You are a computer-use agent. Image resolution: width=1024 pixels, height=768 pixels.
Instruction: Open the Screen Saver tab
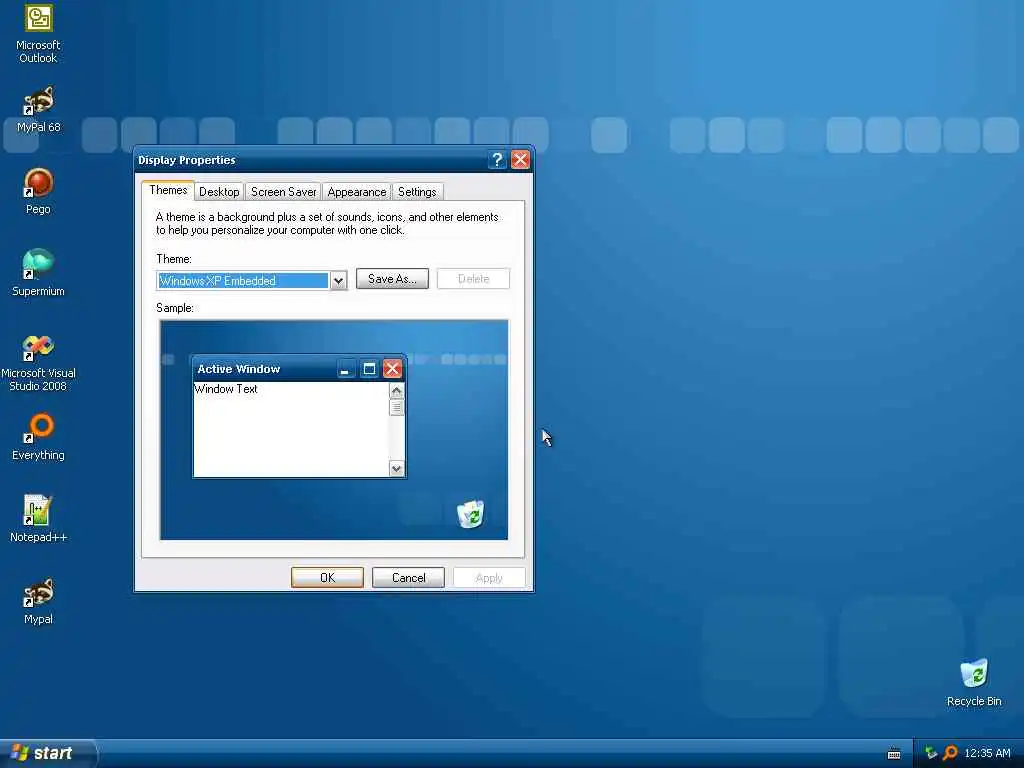tap(283, 192)
